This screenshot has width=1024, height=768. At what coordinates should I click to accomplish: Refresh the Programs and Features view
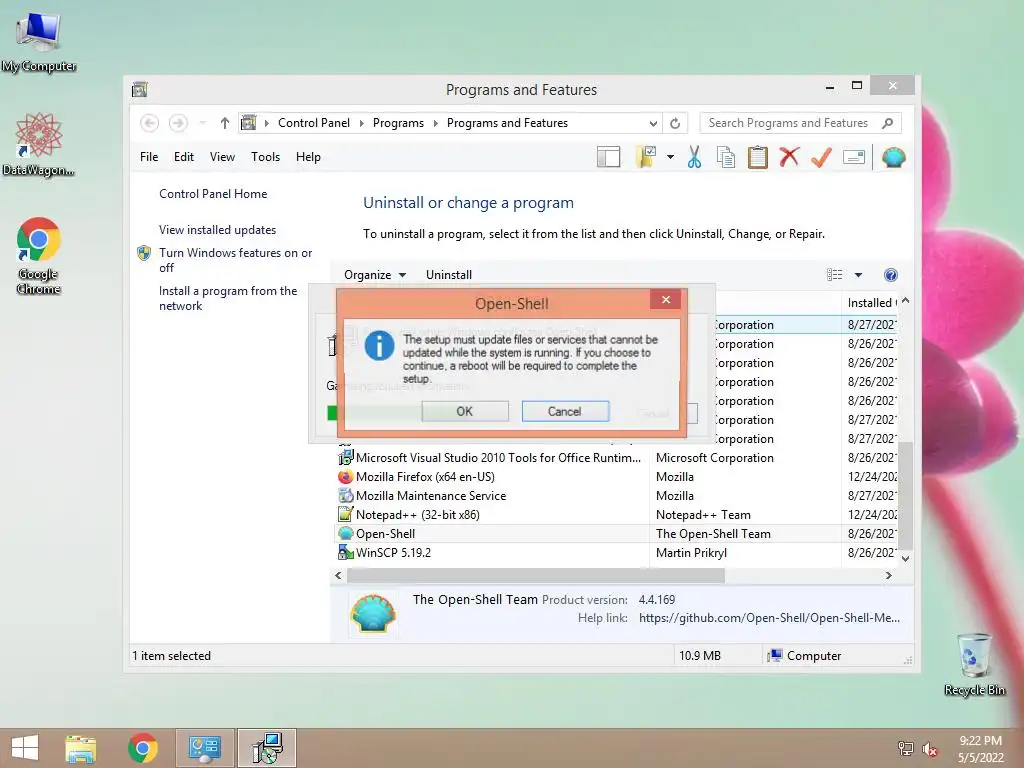pos(675,123)
